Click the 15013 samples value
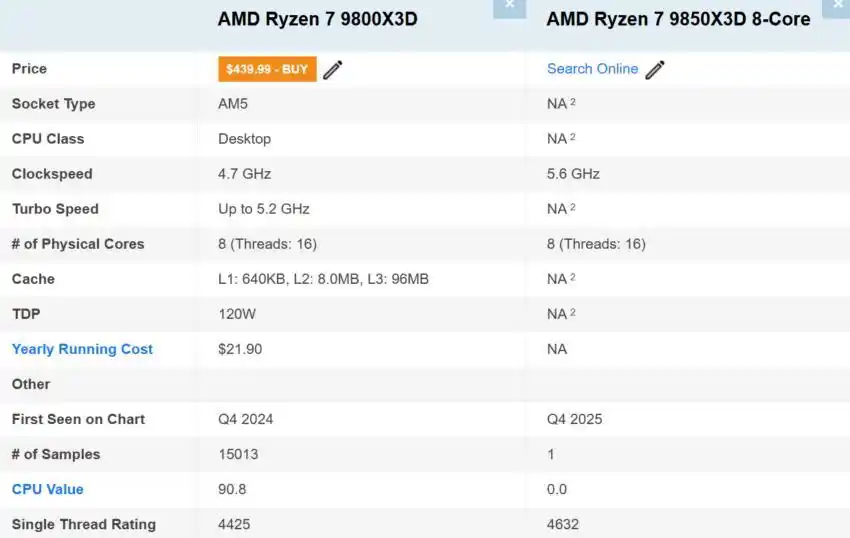 pyautogui.click(x=239, y=454)
